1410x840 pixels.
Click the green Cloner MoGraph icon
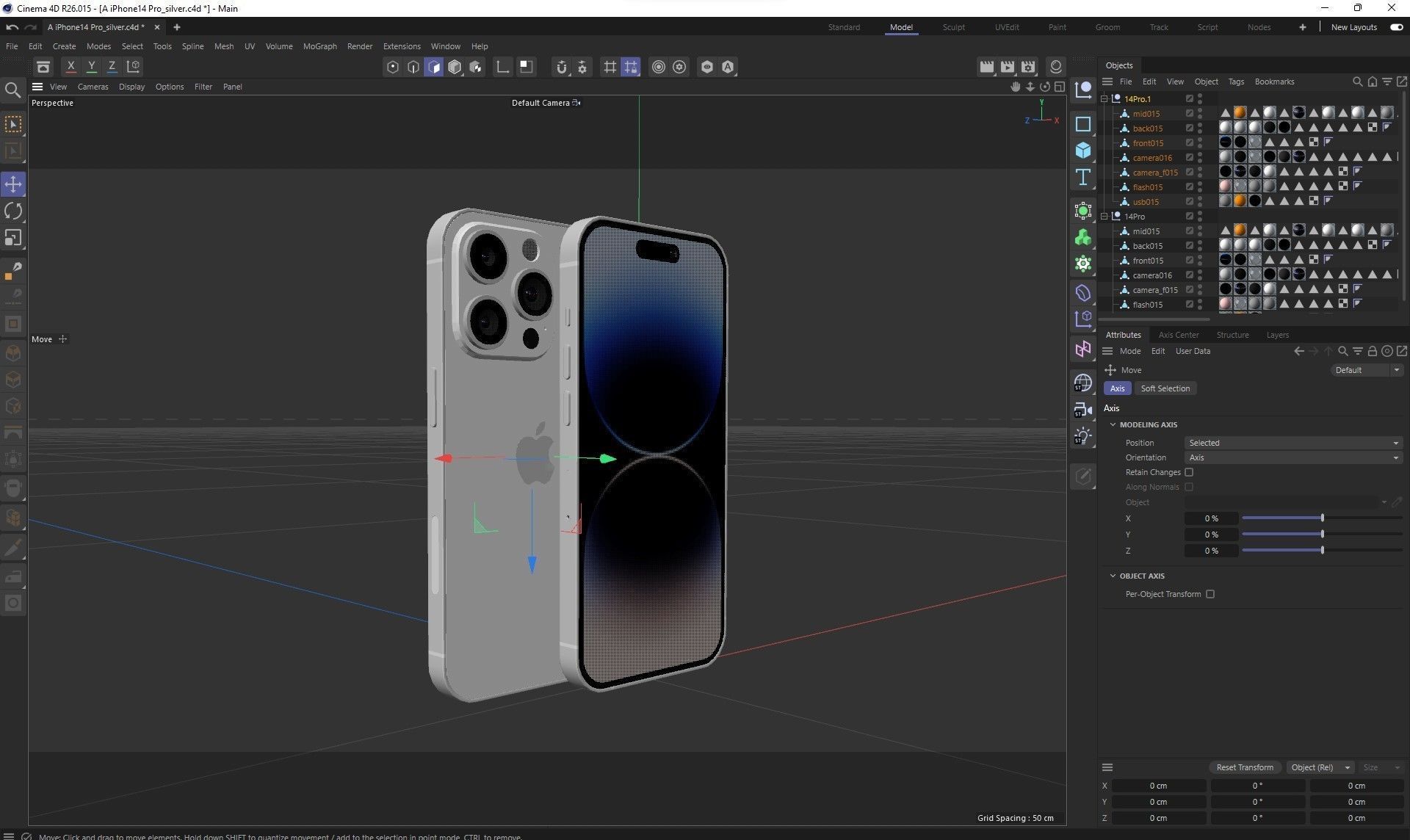coord(1082,238)
